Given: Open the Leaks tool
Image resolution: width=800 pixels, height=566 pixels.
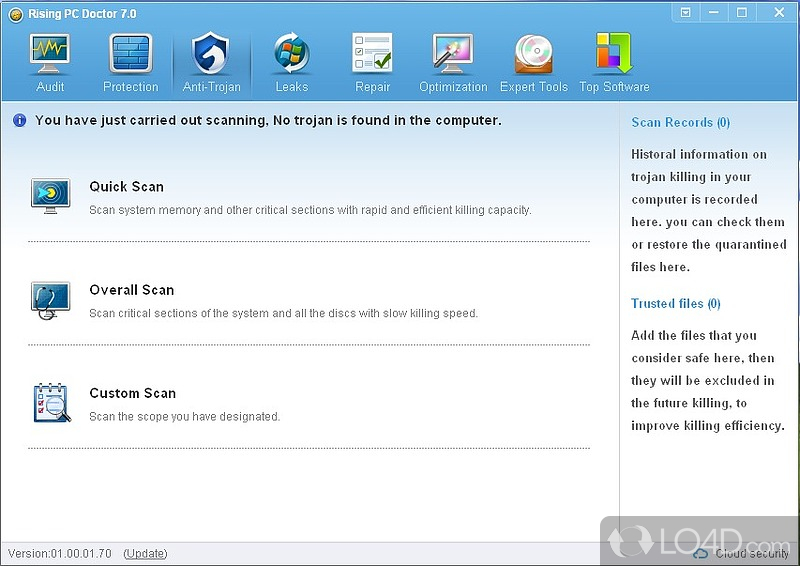Looking at the screenshot, I should [292, 61].
